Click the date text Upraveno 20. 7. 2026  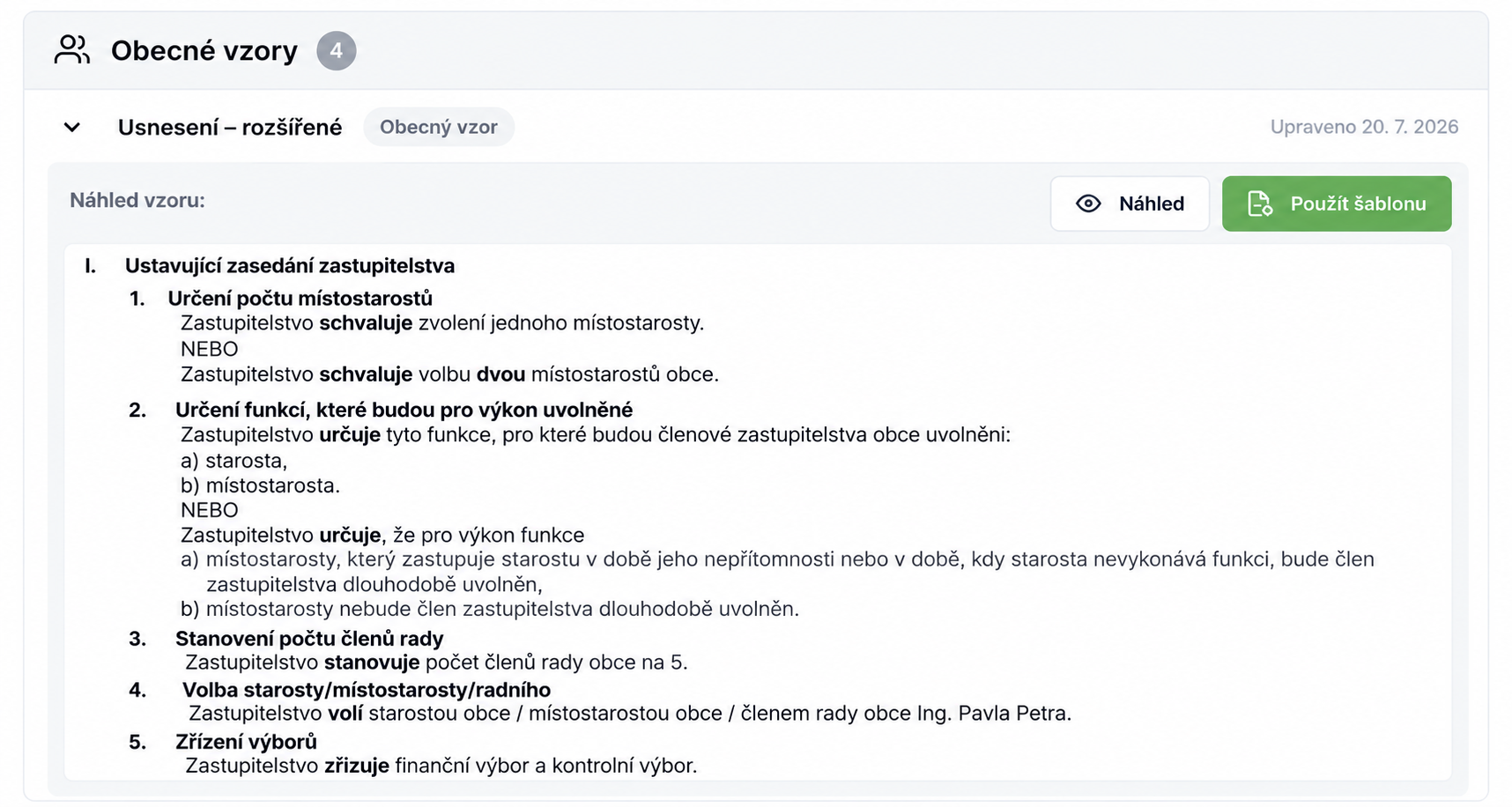(x=1364, y=127)
